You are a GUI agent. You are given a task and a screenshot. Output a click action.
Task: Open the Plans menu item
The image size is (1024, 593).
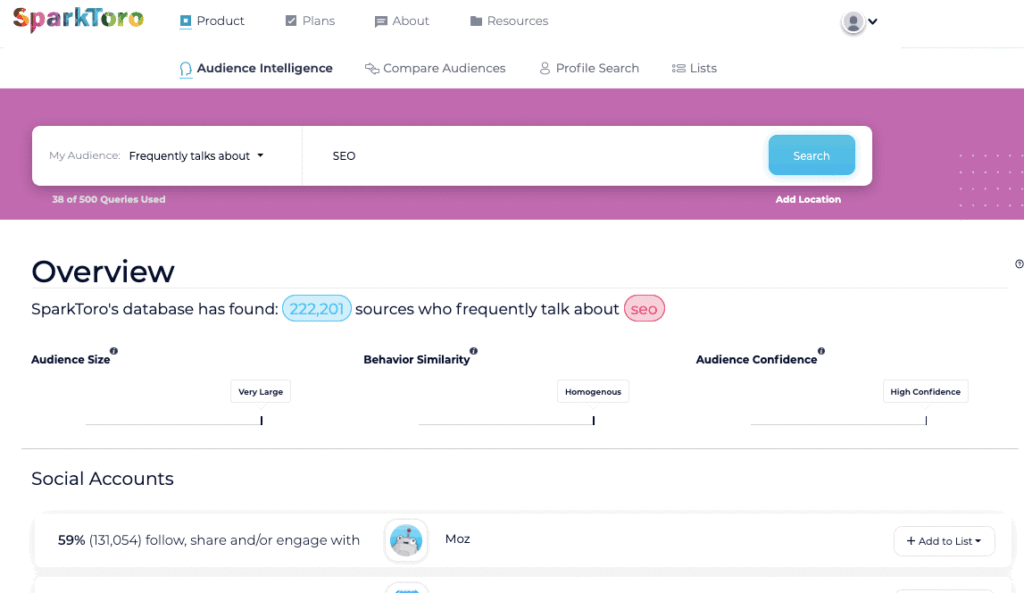(310, 21)
